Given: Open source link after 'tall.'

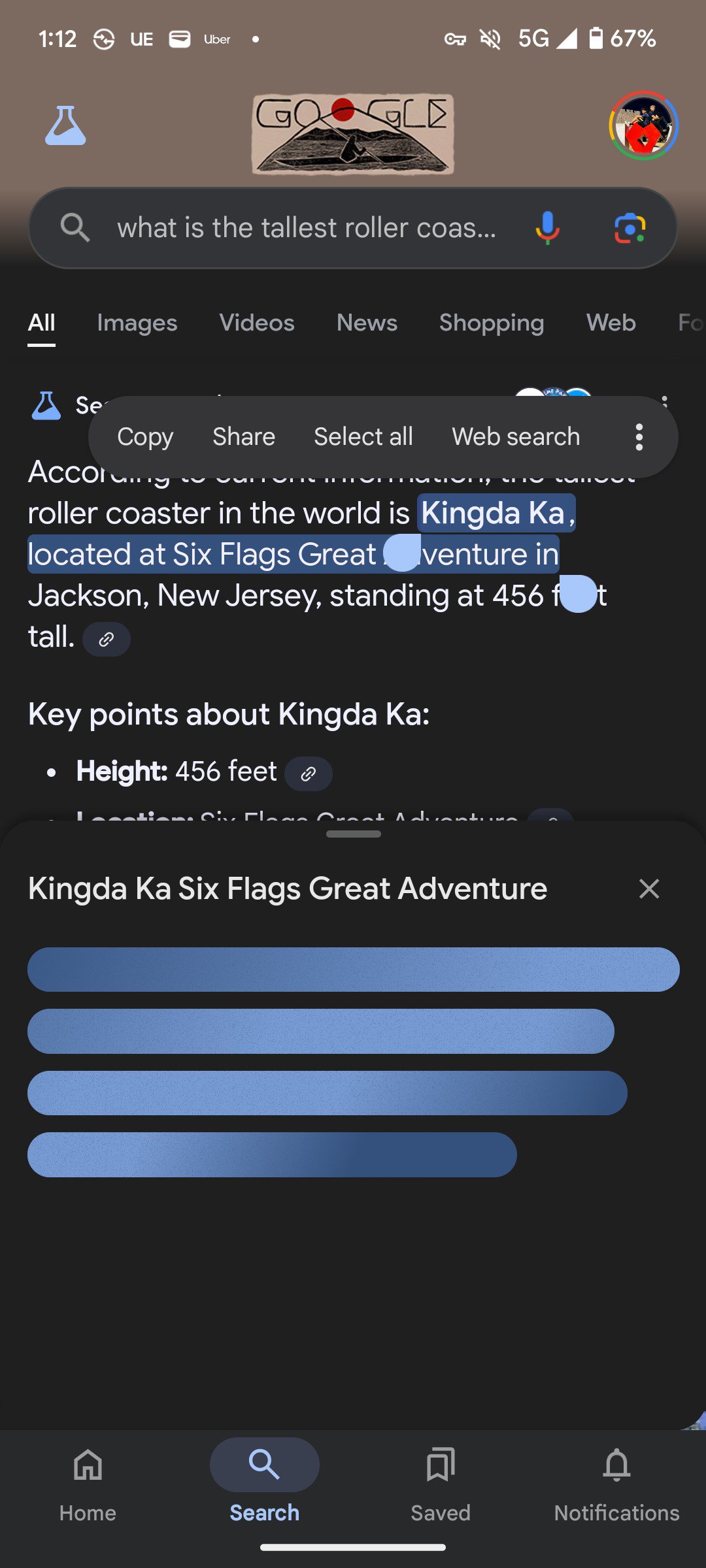Looking at the screenshot, I should (x=107, y=639).
